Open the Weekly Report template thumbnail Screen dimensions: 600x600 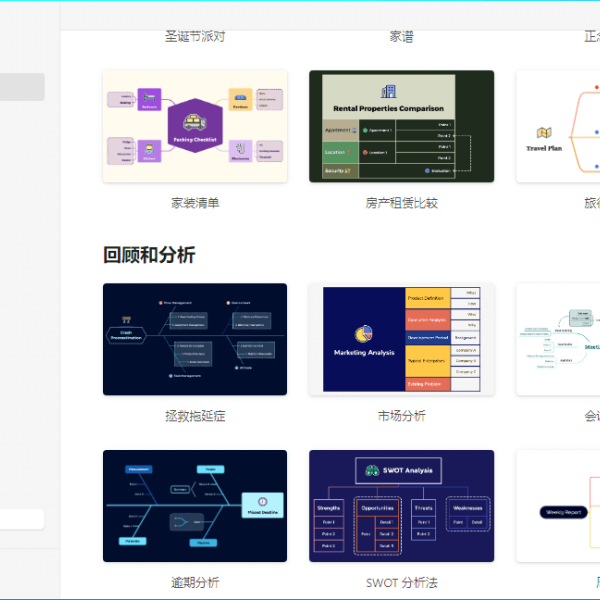pyautogui.click(x=558, y=505)
